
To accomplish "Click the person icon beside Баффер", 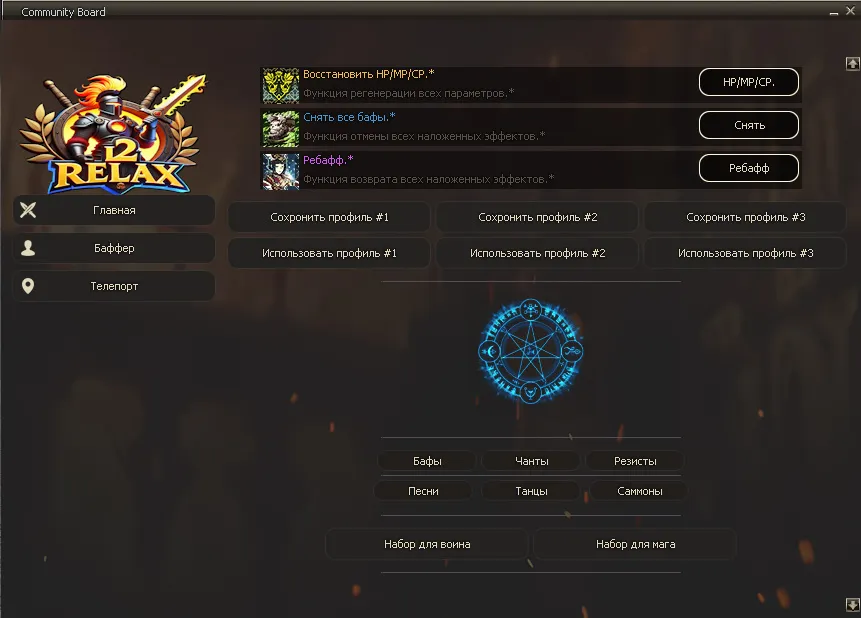I will pos(28,248).
